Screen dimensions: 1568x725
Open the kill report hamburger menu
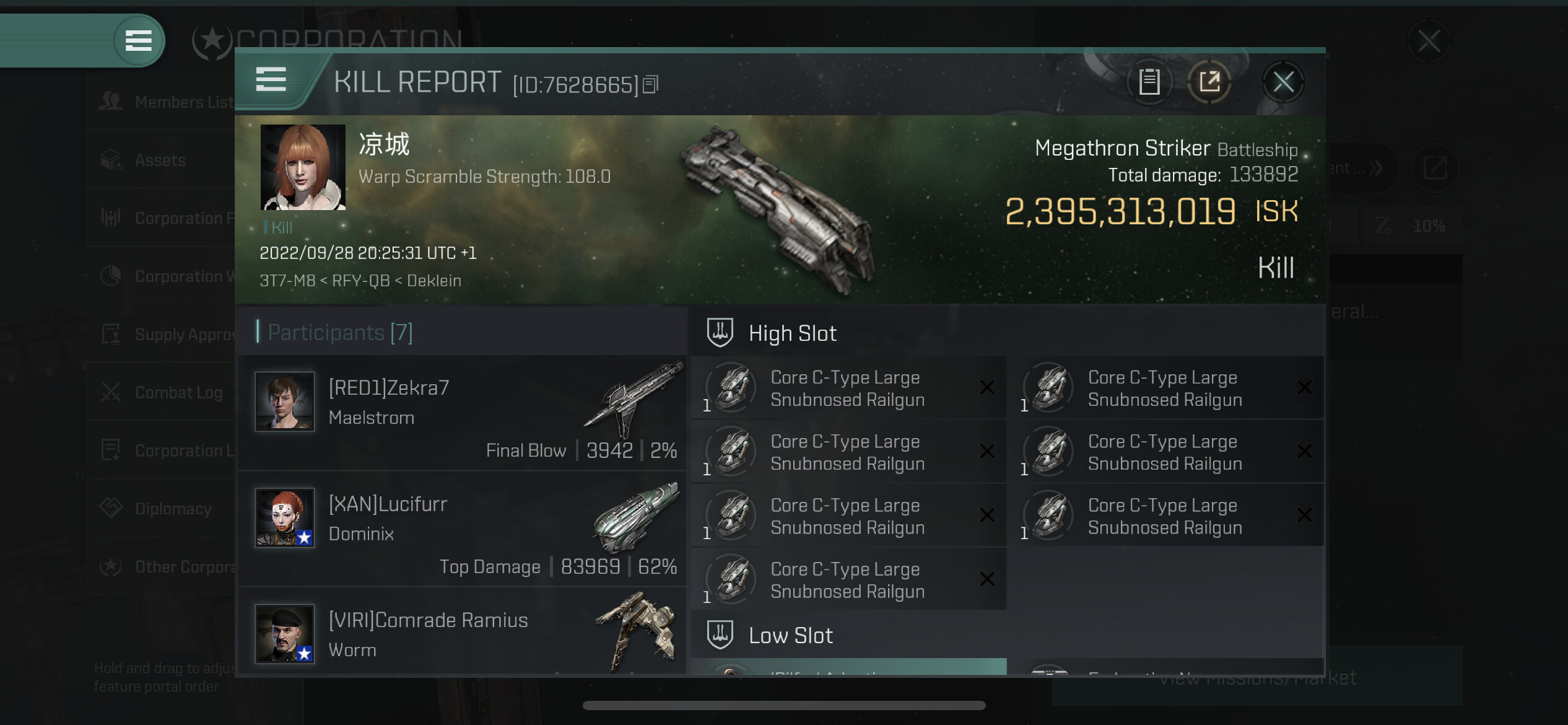click(x=271, y=80)
